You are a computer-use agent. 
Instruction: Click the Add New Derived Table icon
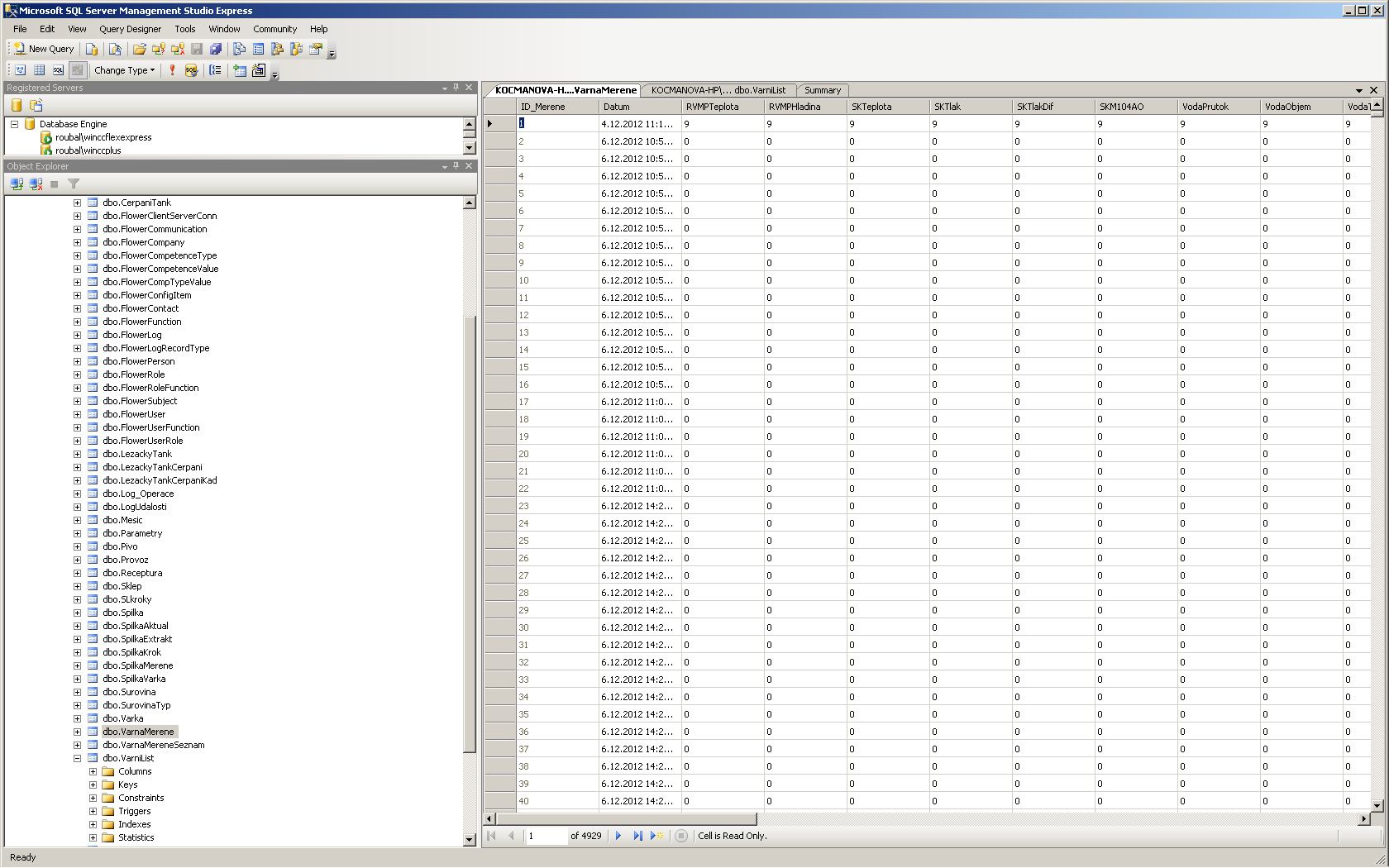point(258,70)
